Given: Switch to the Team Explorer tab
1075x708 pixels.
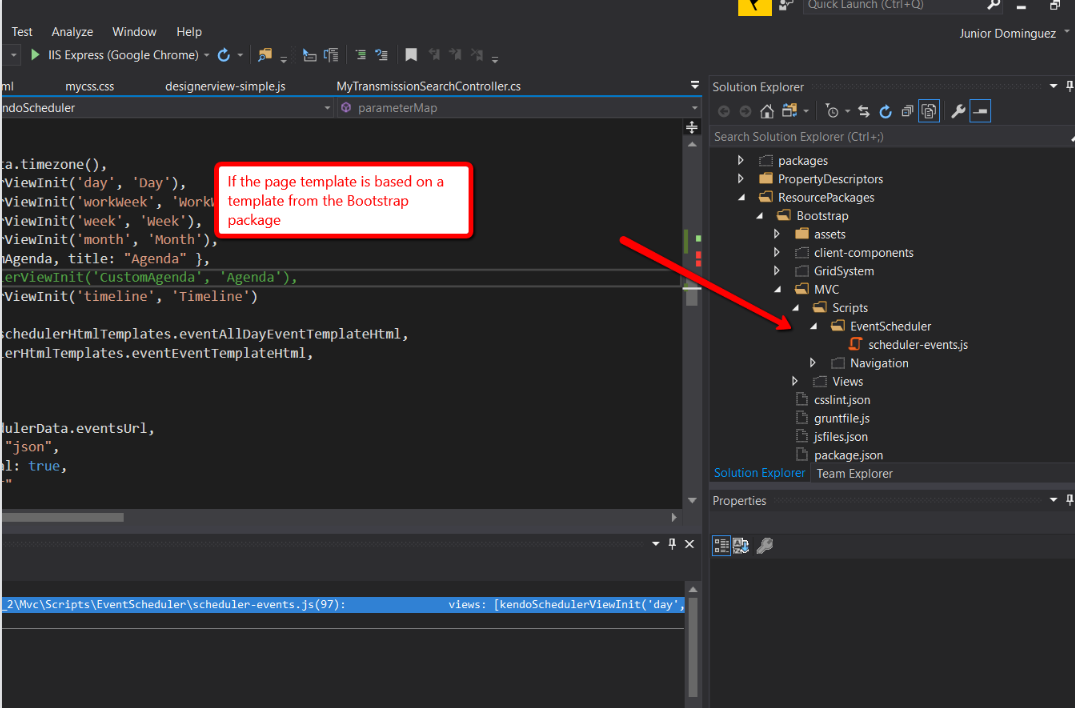Looking at the screenshot, I should click(x=854, y=473).
